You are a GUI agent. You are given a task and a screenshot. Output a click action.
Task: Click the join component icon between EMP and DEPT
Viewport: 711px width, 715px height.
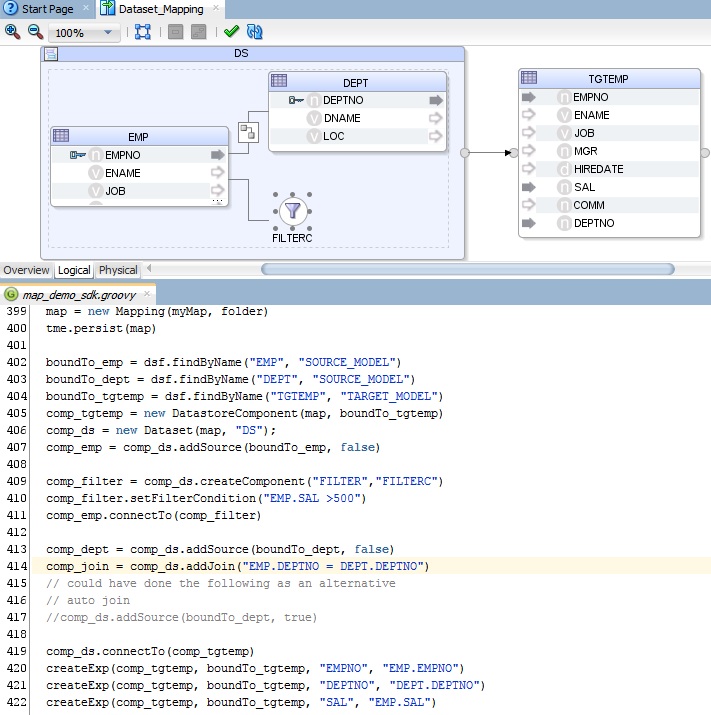[247, 131]
